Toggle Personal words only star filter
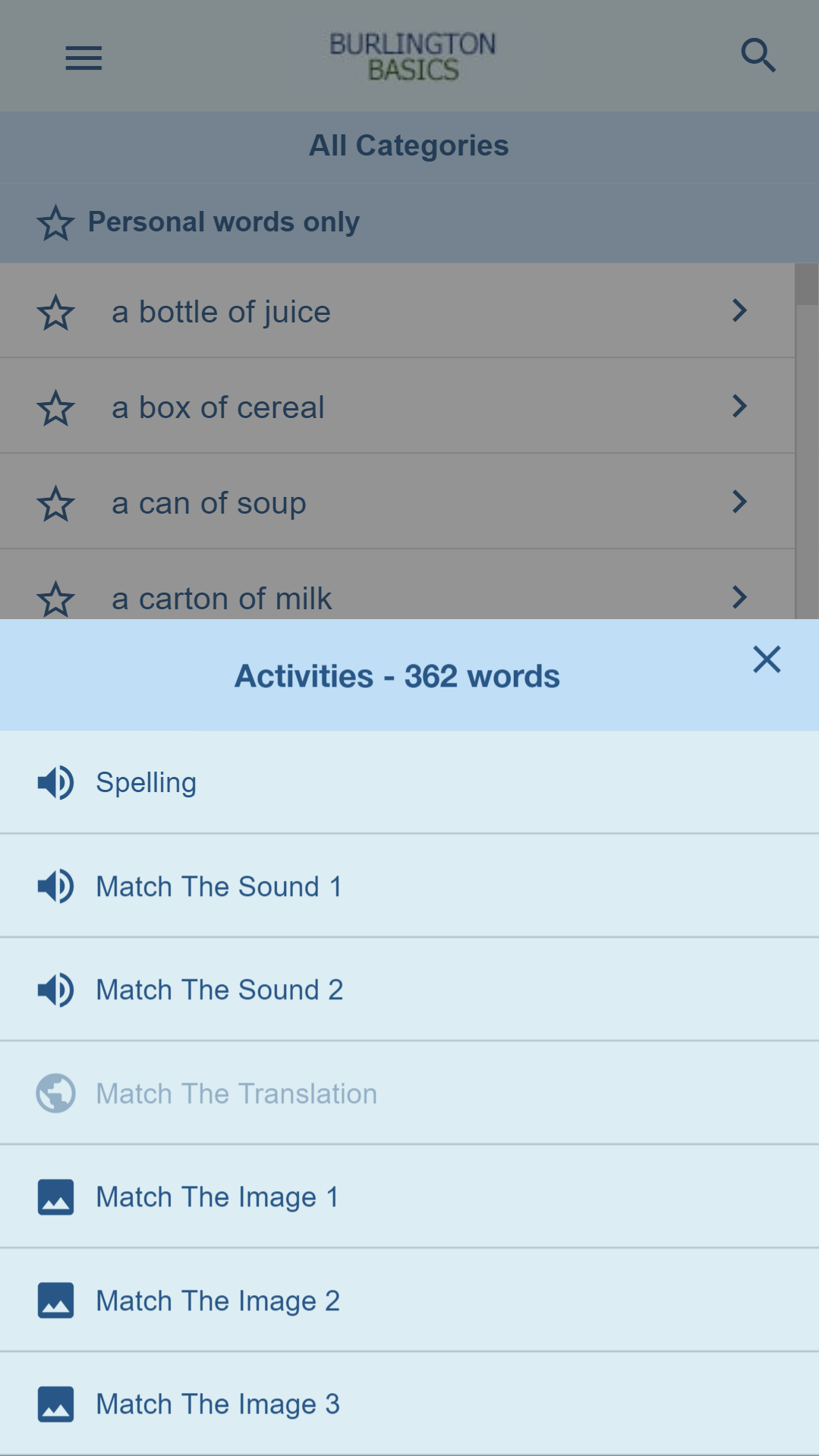819x1456 pixels. (55, 223)
